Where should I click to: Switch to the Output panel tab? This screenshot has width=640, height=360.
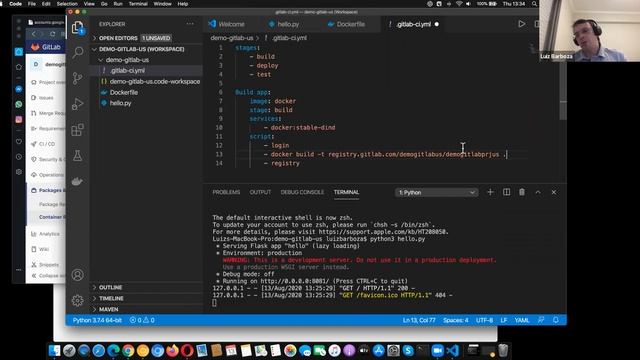pos(260,192)
